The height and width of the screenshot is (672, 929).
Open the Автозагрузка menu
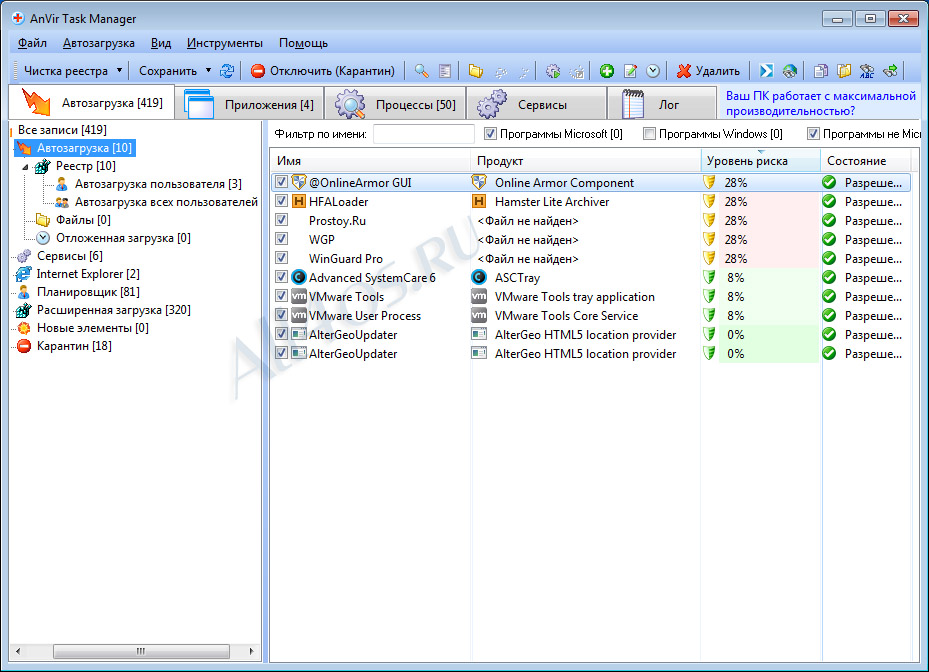coord(98,43)
